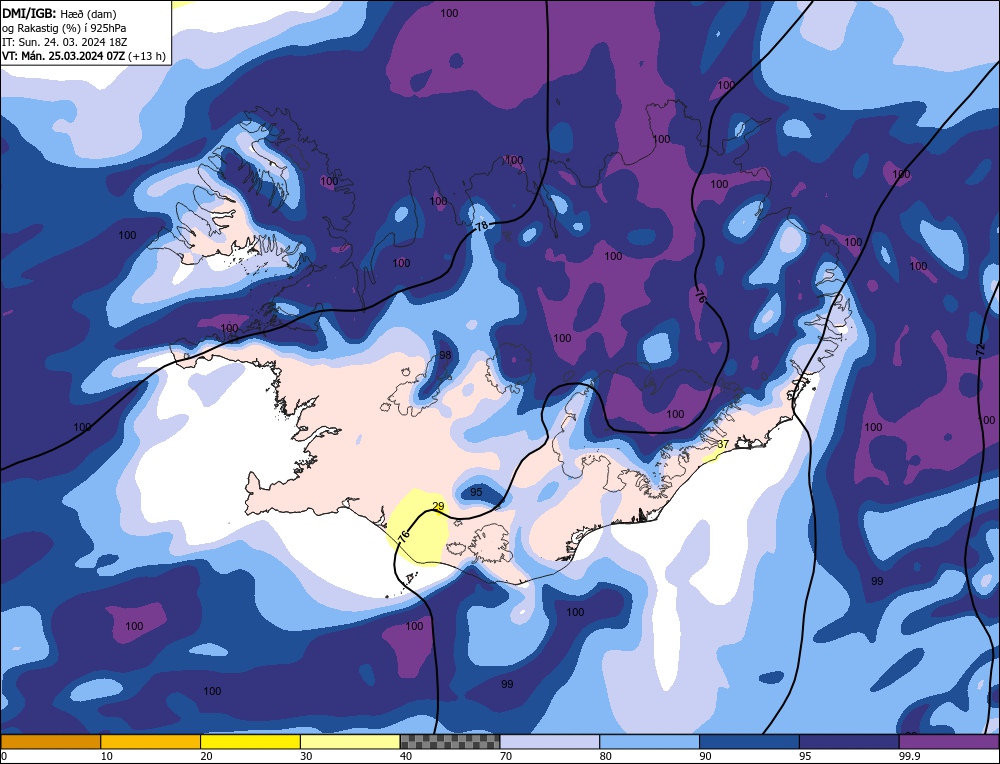Click the '29' value in the yellow area

tap(438, 506)
